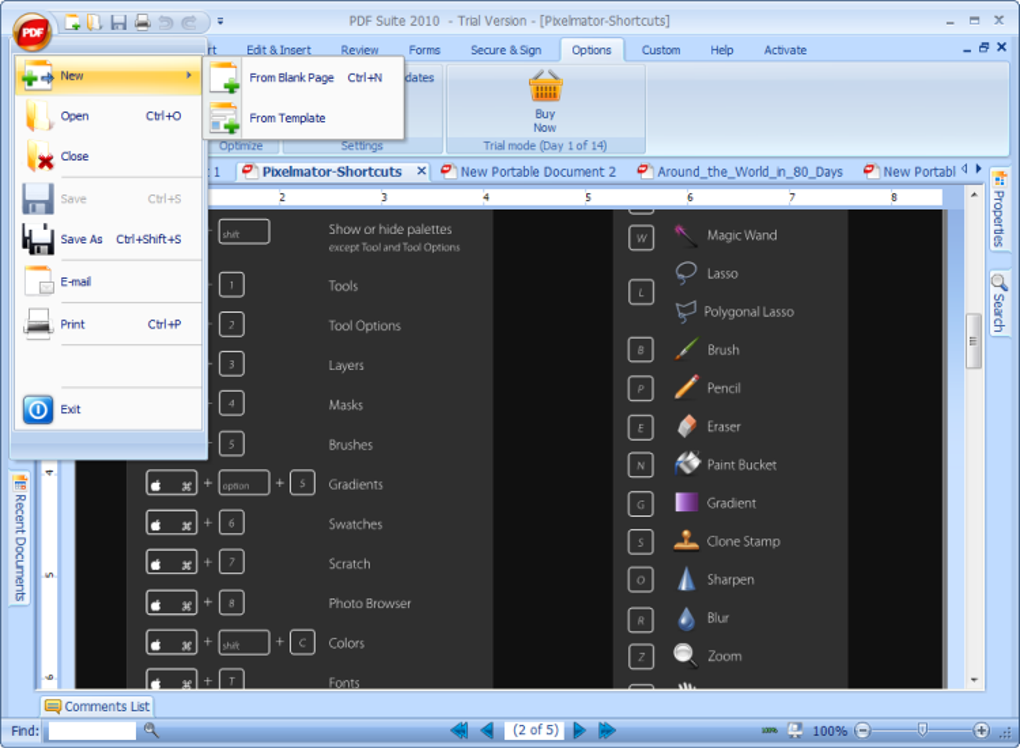The height and width of the screenshot is (748, 1020).
Task: Open the Custom ribbon tab
Action: (660, 50)
